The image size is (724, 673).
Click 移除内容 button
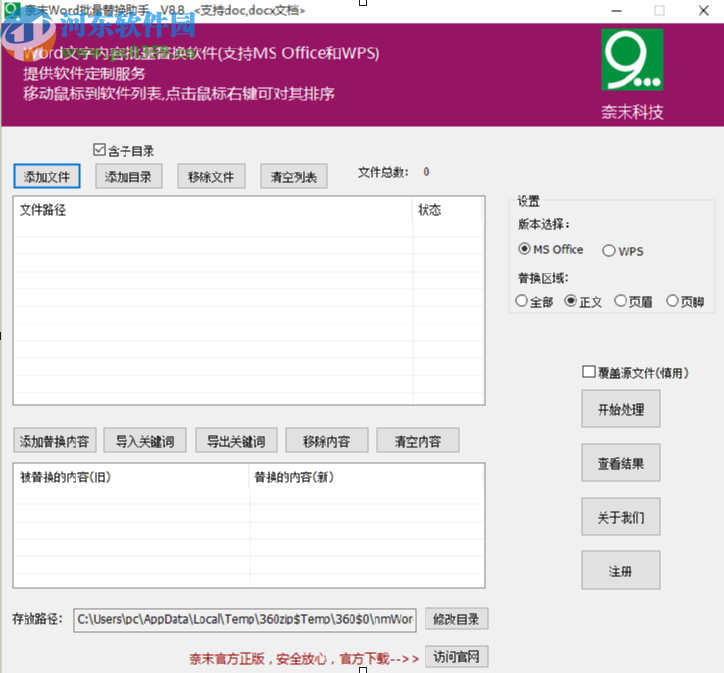tap(327, 440)
